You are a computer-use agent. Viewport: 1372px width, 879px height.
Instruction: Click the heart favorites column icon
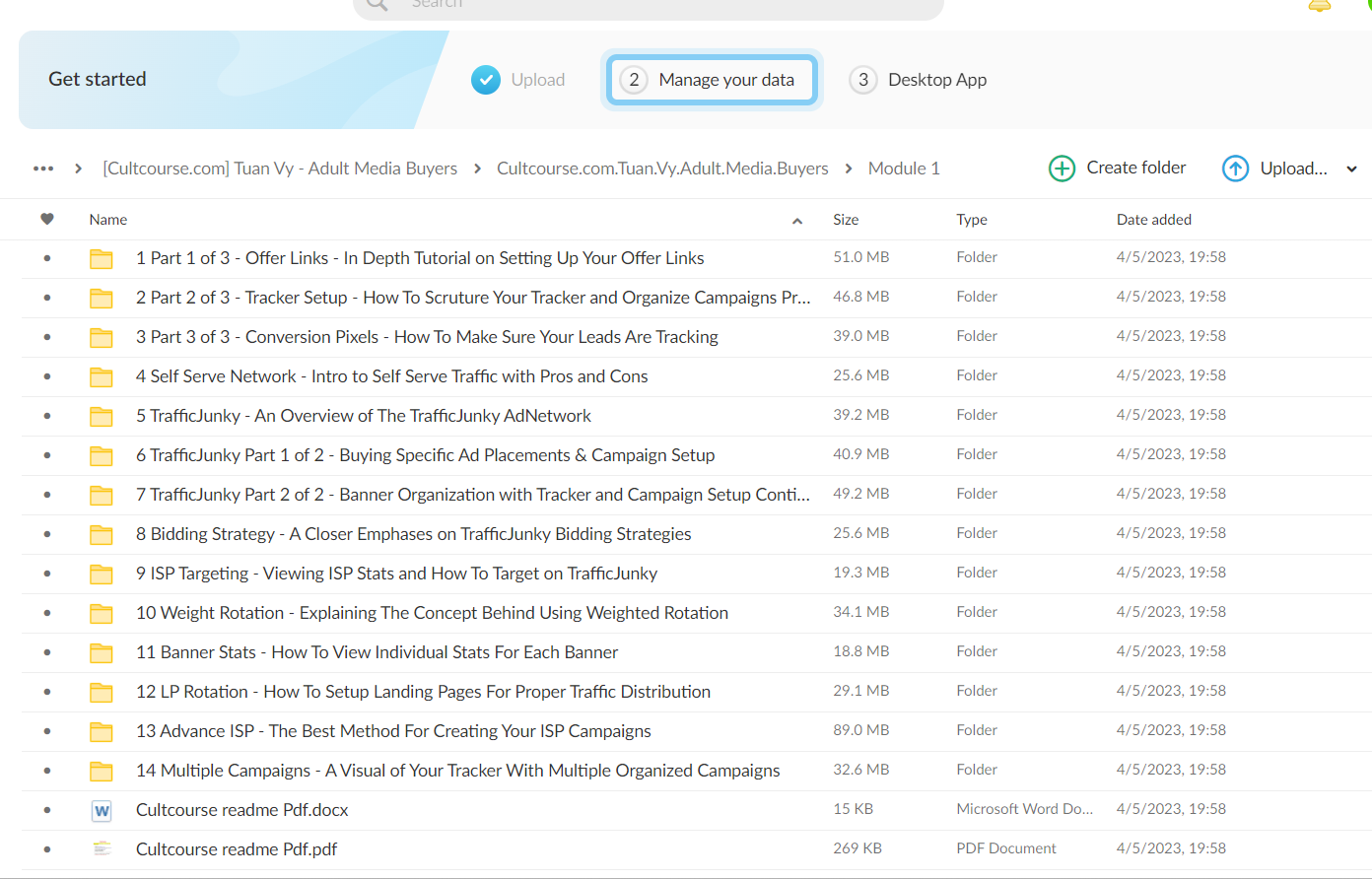pyautogui.click(x=47, y=219)
